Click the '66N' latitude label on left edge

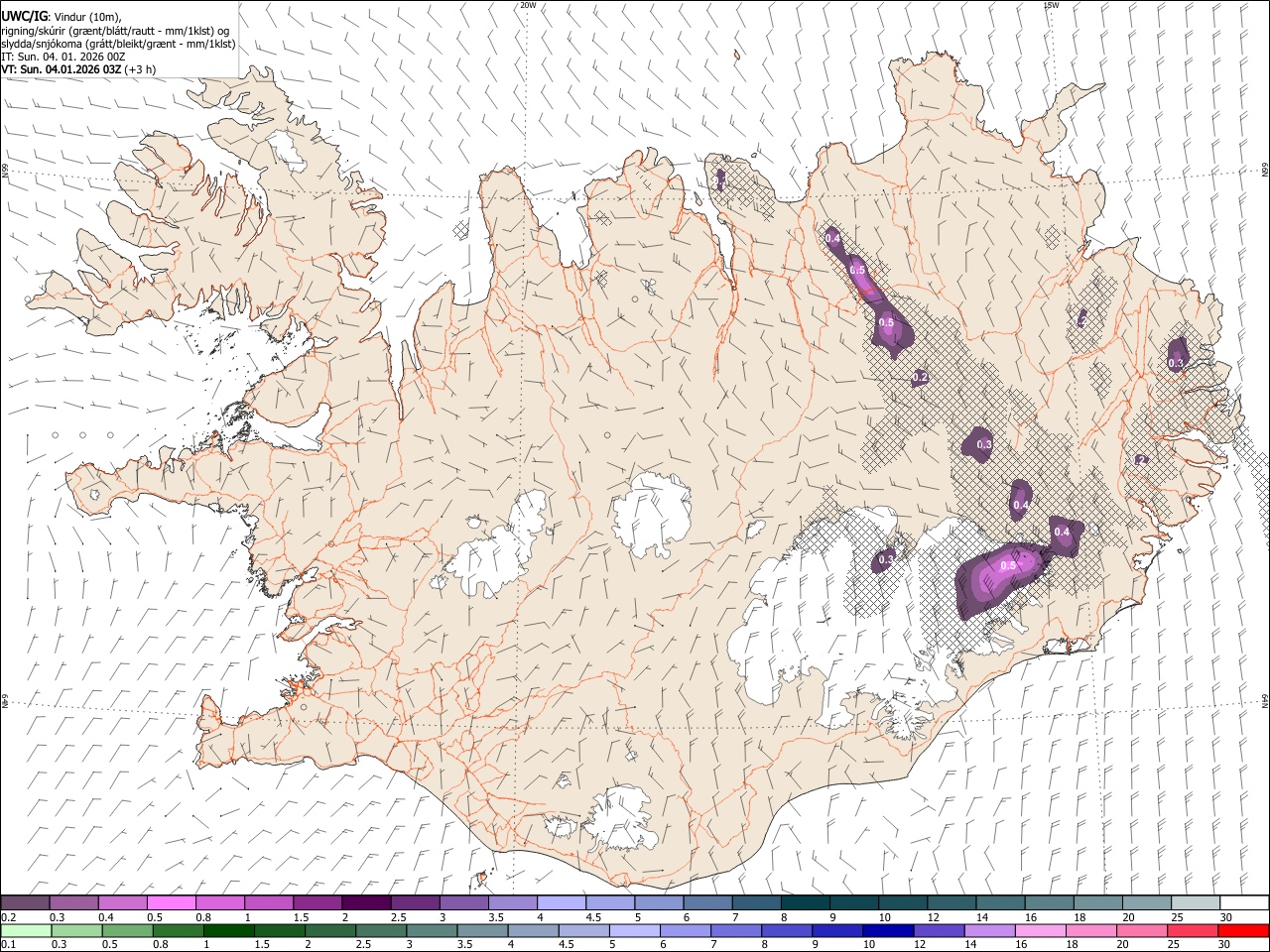pyautogui.click(x=5, y=172)
